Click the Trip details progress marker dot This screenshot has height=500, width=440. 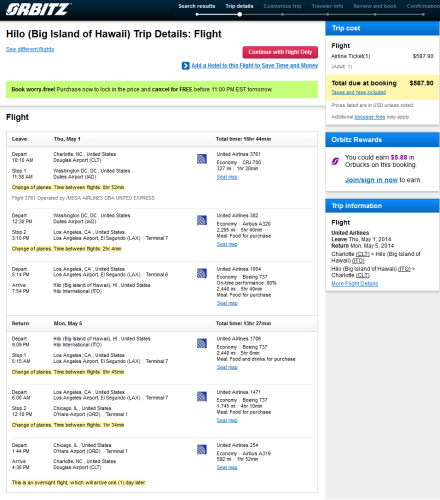(x=240, y=14)
